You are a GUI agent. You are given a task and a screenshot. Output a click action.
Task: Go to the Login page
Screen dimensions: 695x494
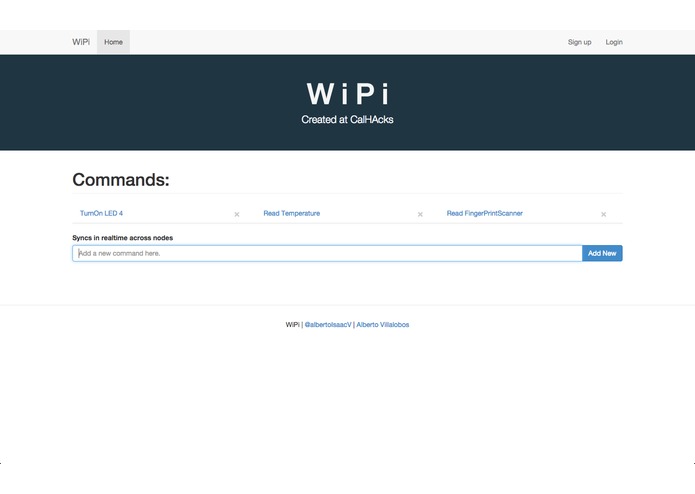tap(614, 42)
